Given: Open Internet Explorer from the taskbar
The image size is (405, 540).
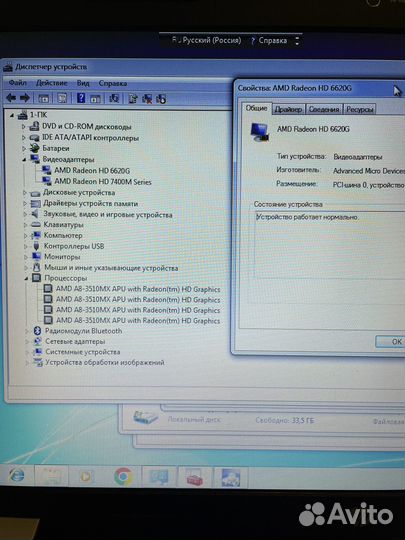Looking at the screenshot, I should (17, 476).
